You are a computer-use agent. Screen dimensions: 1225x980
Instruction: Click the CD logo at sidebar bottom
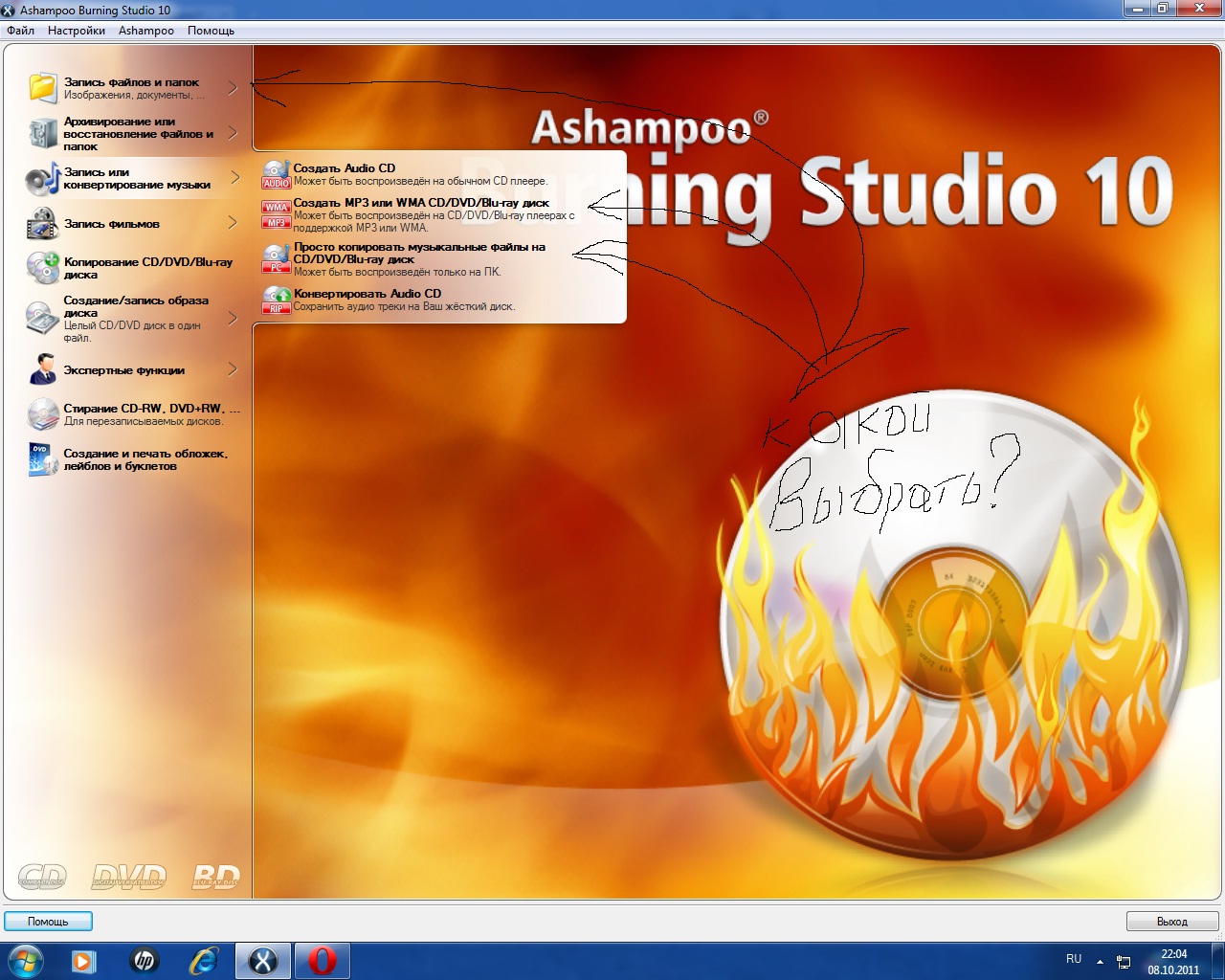(43, 876)
